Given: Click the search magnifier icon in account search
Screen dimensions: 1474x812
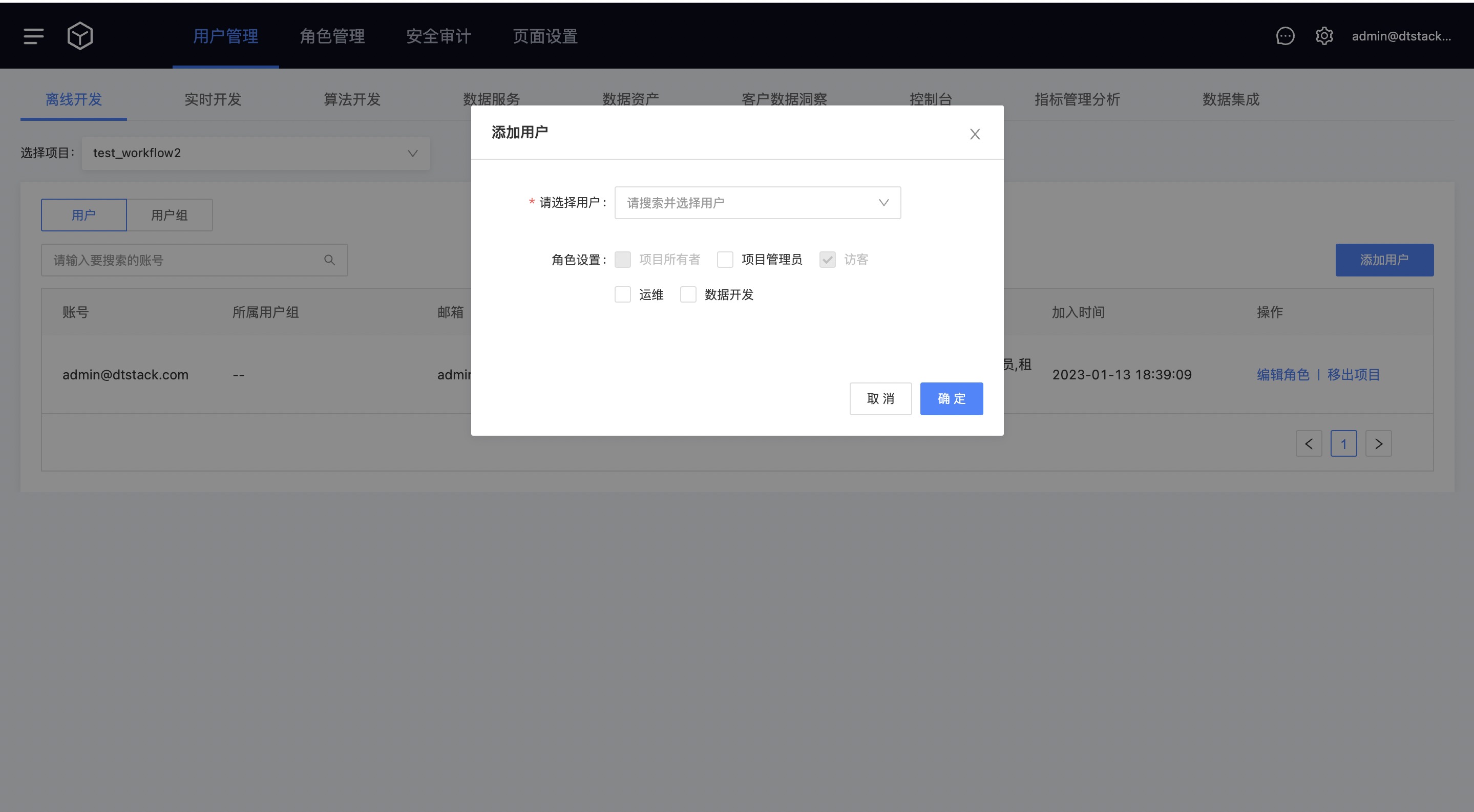Looking at the screenshot, I should [330, 260].
